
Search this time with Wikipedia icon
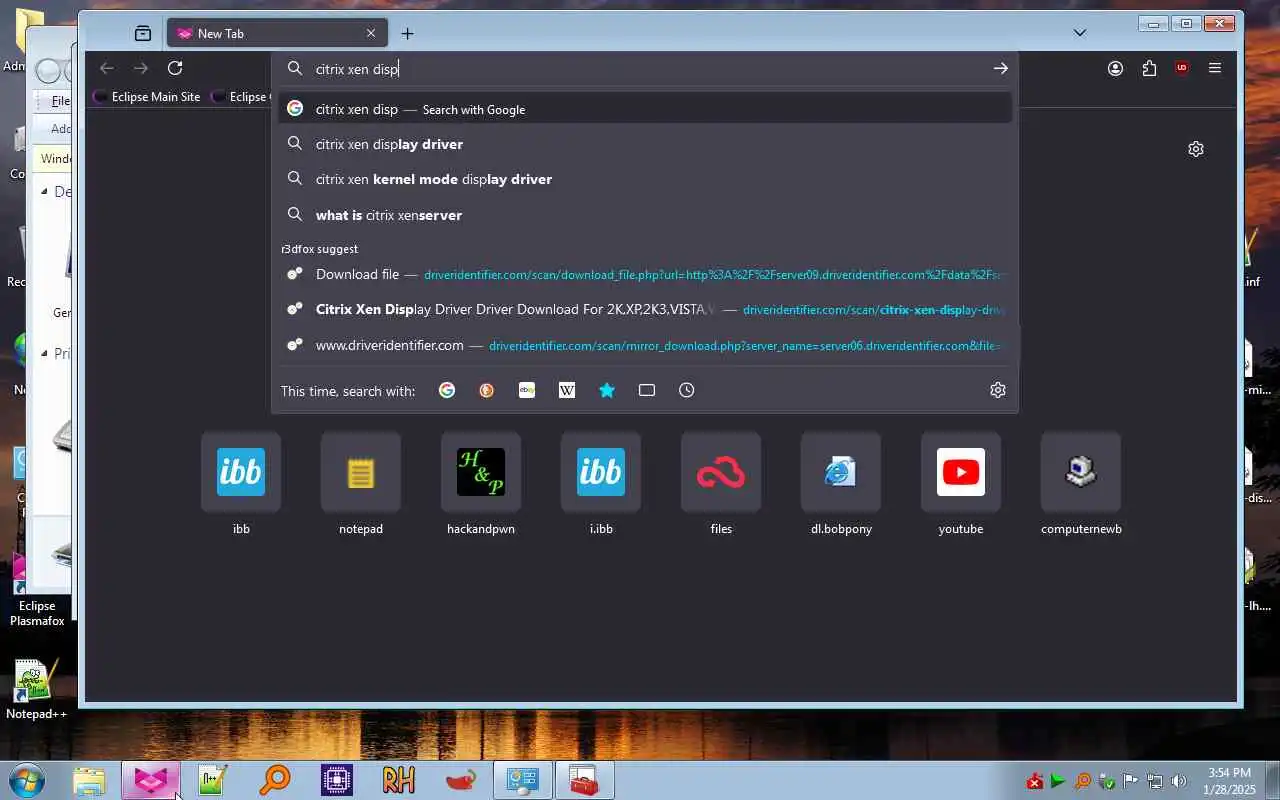pyautogui.click(x=567, y=390)
